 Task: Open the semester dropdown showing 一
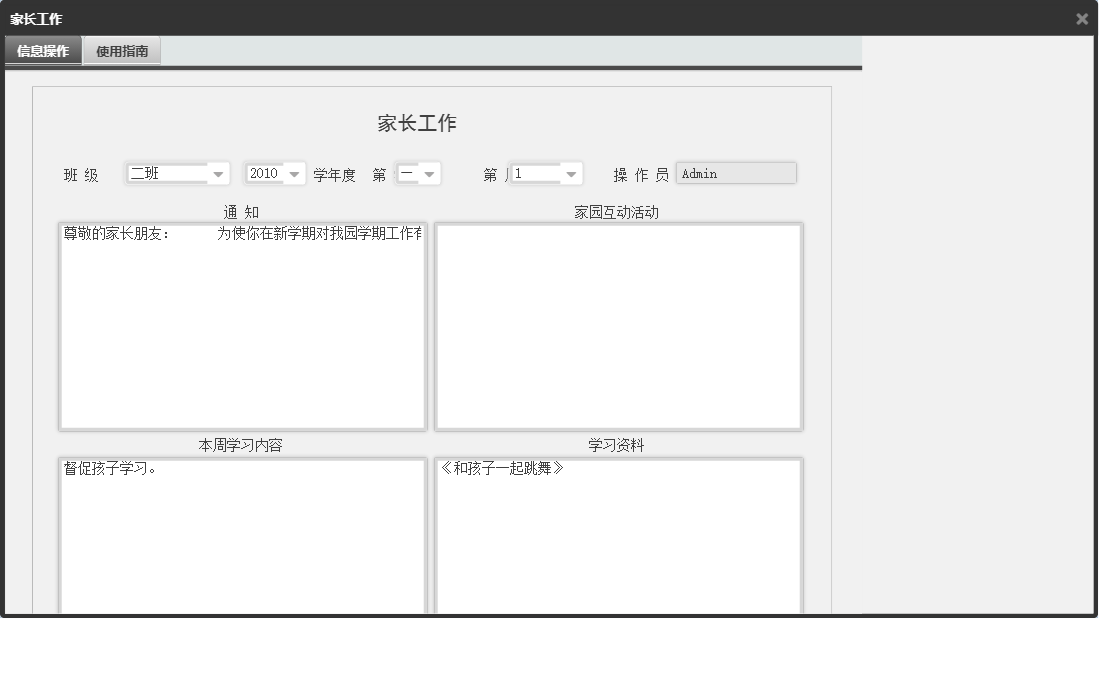[413, 173]
